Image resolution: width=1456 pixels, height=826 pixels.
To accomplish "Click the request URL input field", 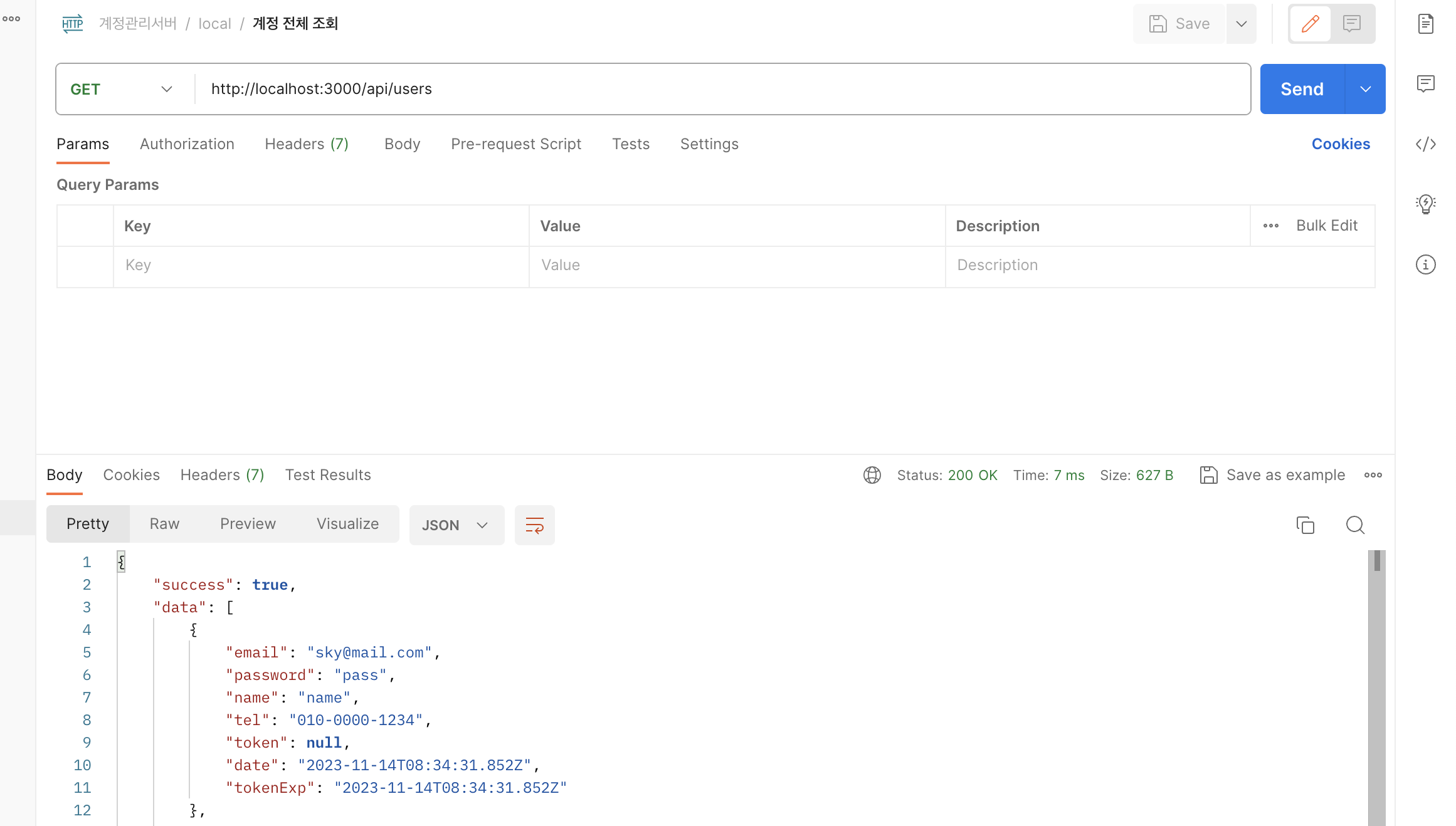I will coord(721,89).
